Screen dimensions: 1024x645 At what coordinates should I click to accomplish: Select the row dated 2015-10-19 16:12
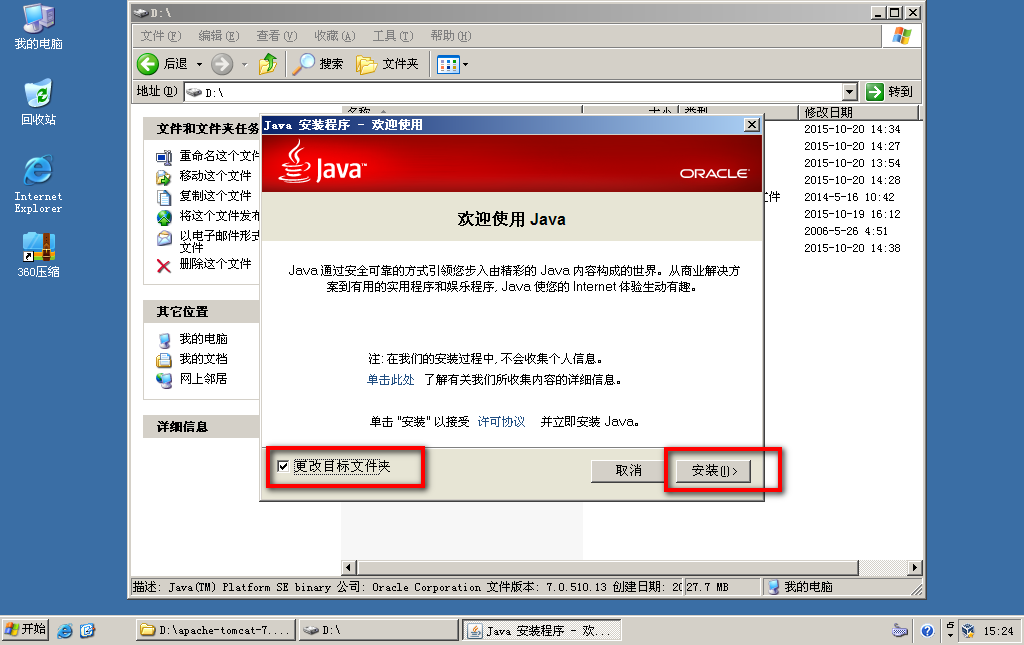pos(852,214)
